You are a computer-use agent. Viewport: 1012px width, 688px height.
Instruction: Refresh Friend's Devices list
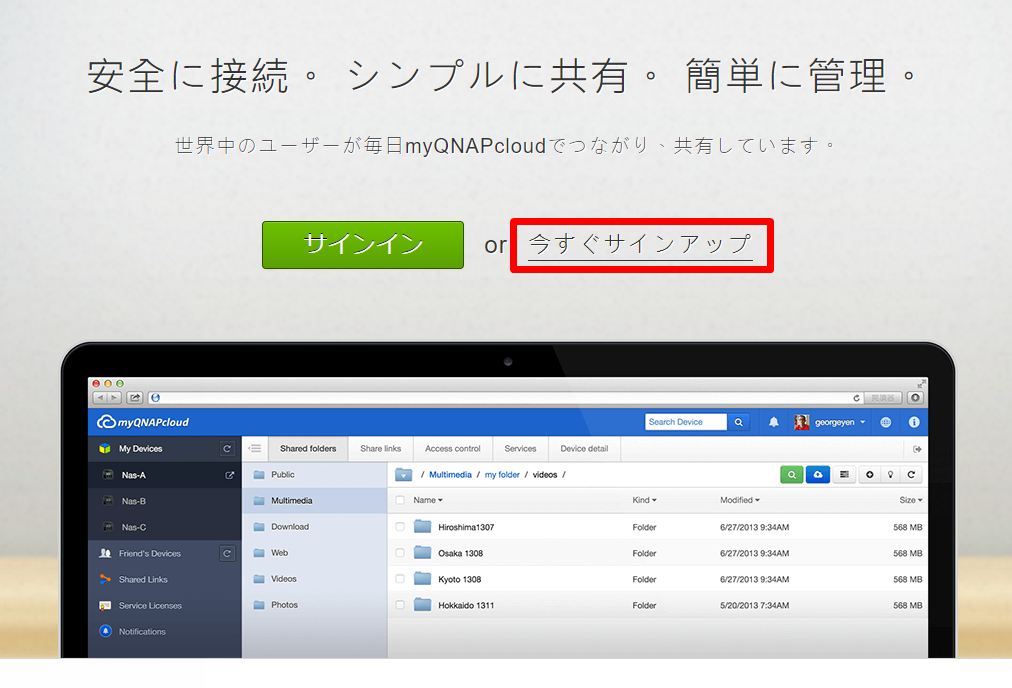227,553
